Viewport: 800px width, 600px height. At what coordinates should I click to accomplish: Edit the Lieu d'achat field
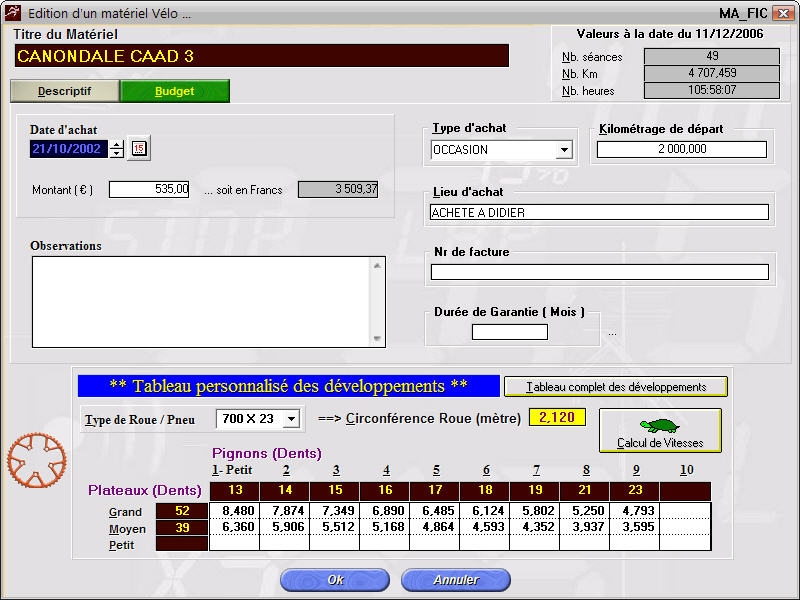[599, 212]
